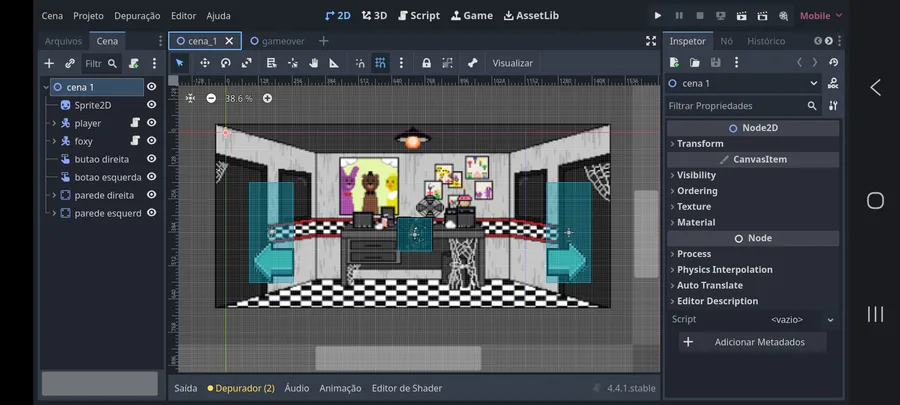Viewport: 900px width, 405px height.
Task: Open the Depuração menu
Action: tap(137, 16)
